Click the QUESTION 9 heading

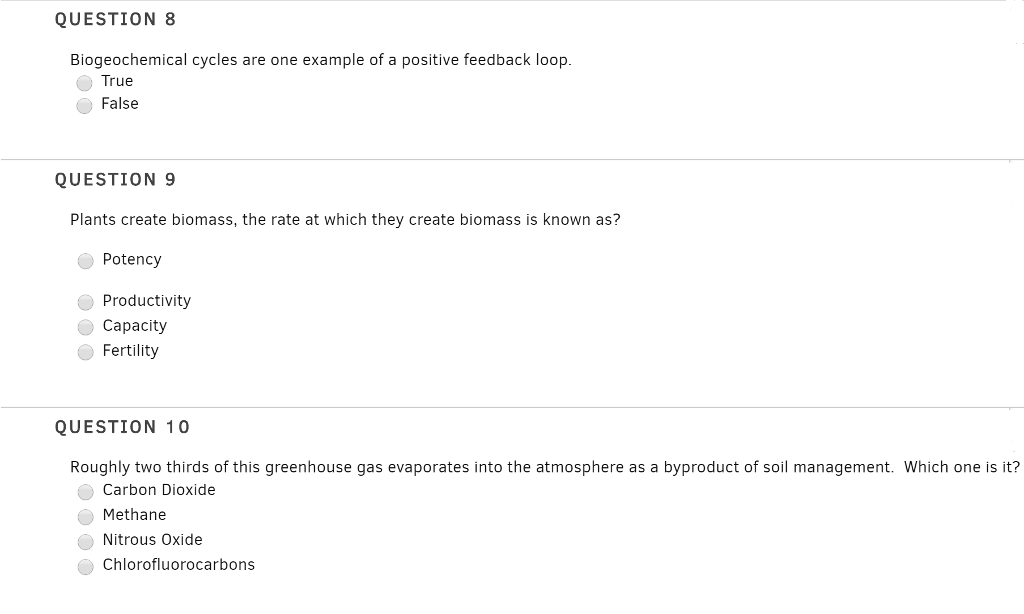[x=115, y=179]
